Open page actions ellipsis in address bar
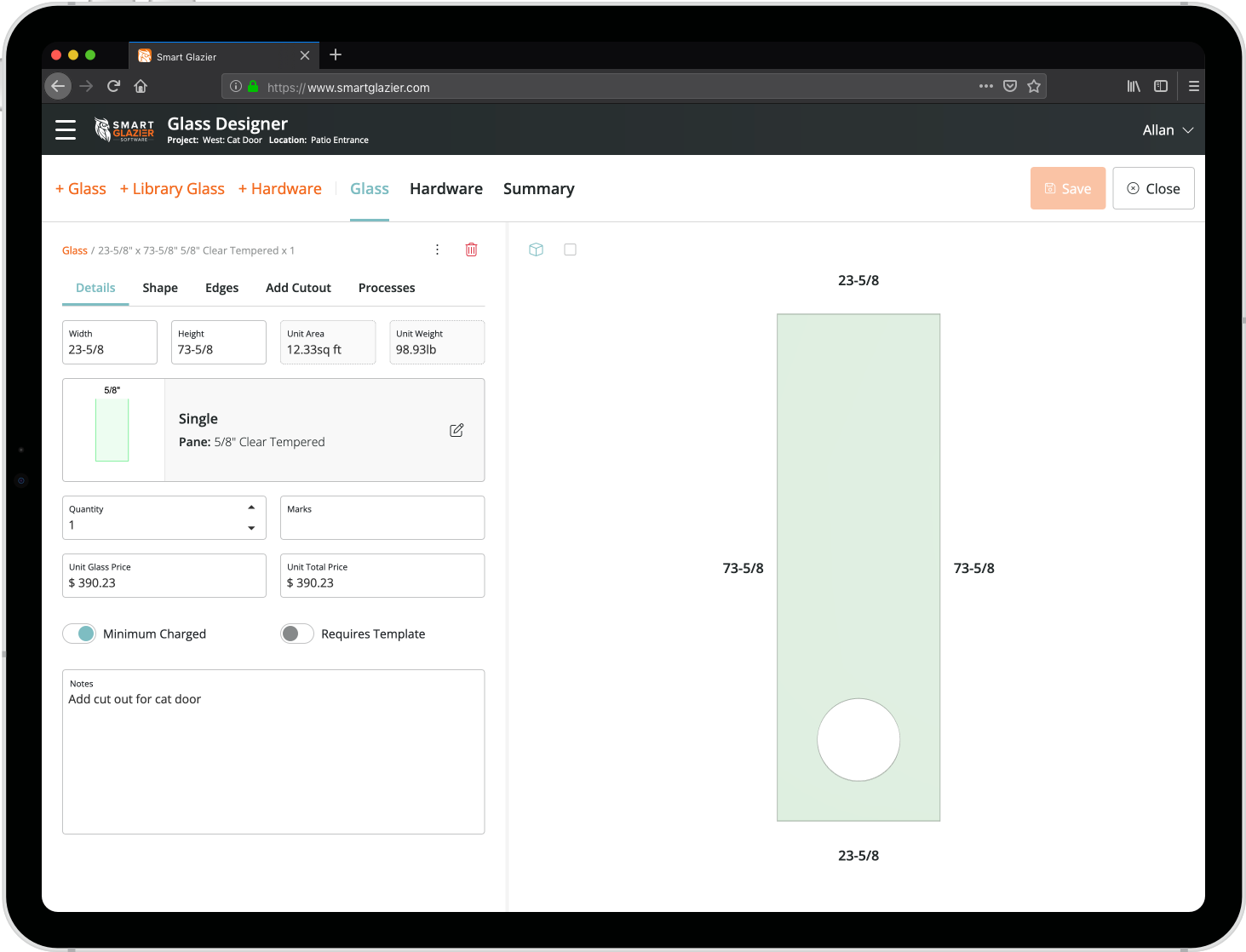 tap(986, 86)
